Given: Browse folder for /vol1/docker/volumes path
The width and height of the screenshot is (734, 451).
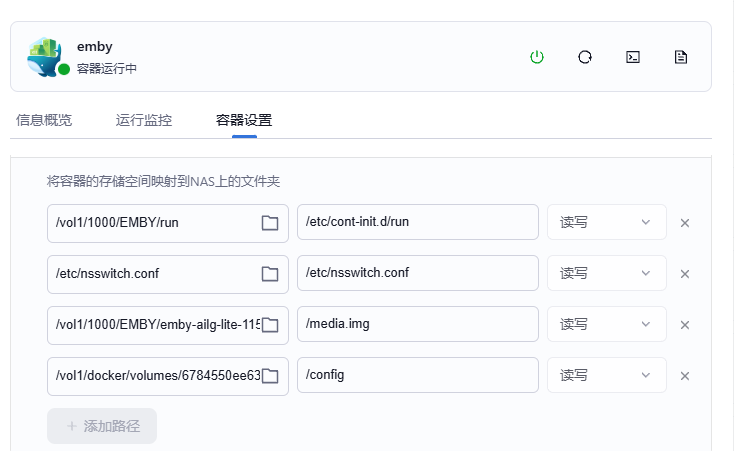Looking at the screenshot, I should click(270, 376).
